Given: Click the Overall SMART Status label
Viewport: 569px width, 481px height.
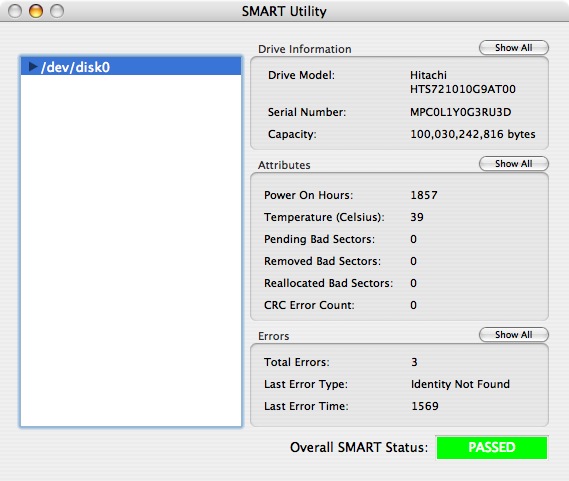Looking at the screenshot, I should coord(359,448).
